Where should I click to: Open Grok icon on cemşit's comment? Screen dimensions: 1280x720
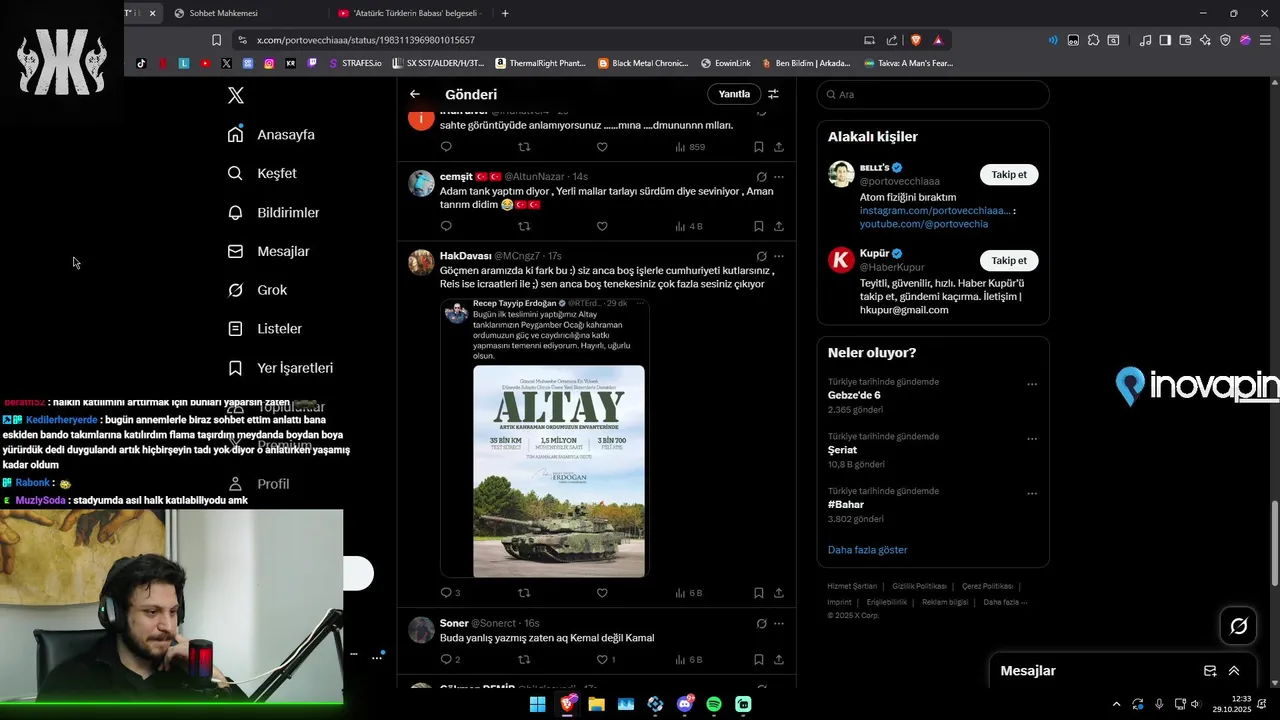[x=761, y=177]
